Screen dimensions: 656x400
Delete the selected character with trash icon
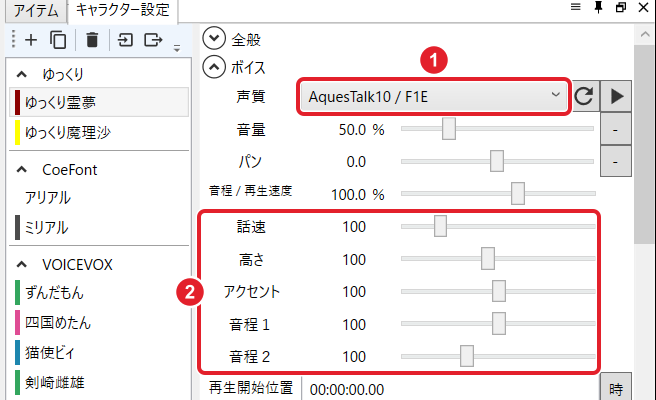point(92,40)
